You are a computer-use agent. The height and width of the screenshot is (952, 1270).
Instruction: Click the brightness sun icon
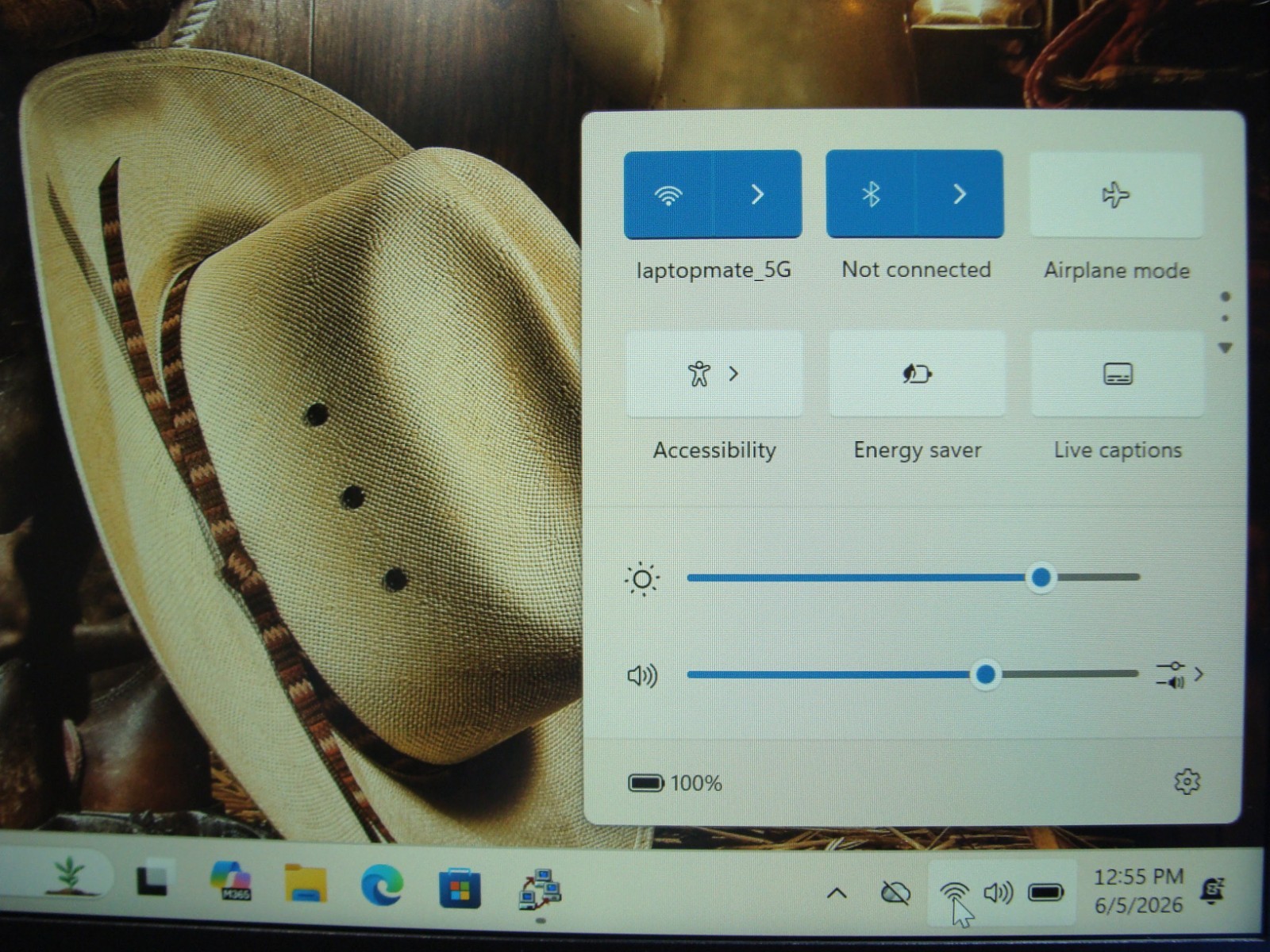(642, 579)
